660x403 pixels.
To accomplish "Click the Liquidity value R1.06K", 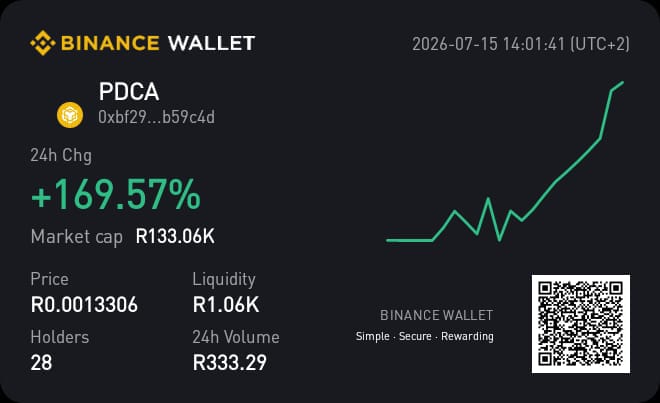I will click(x=226, y=304).
